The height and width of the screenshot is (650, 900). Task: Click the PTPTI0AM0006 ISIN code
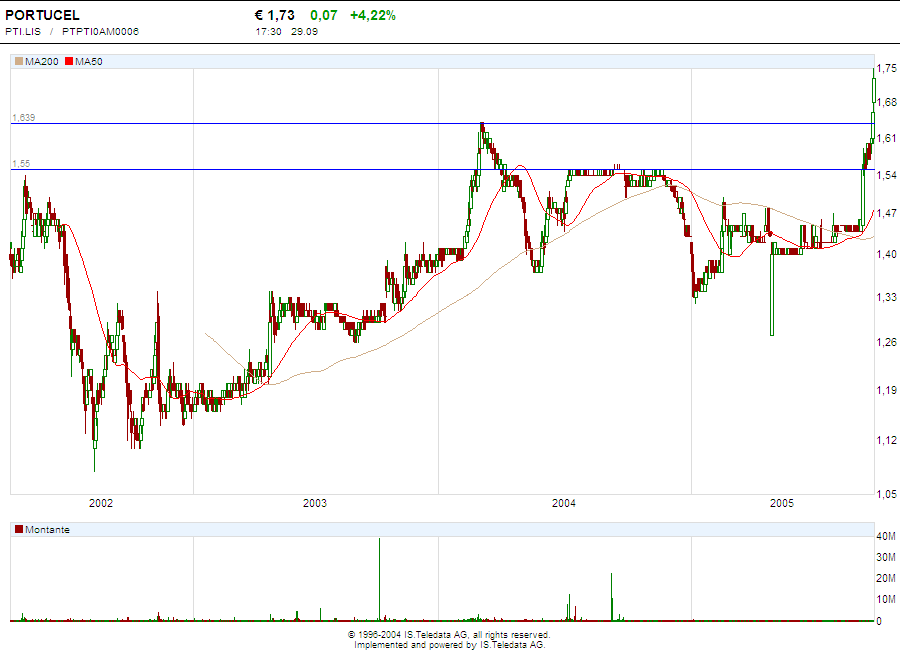(100, 32)
